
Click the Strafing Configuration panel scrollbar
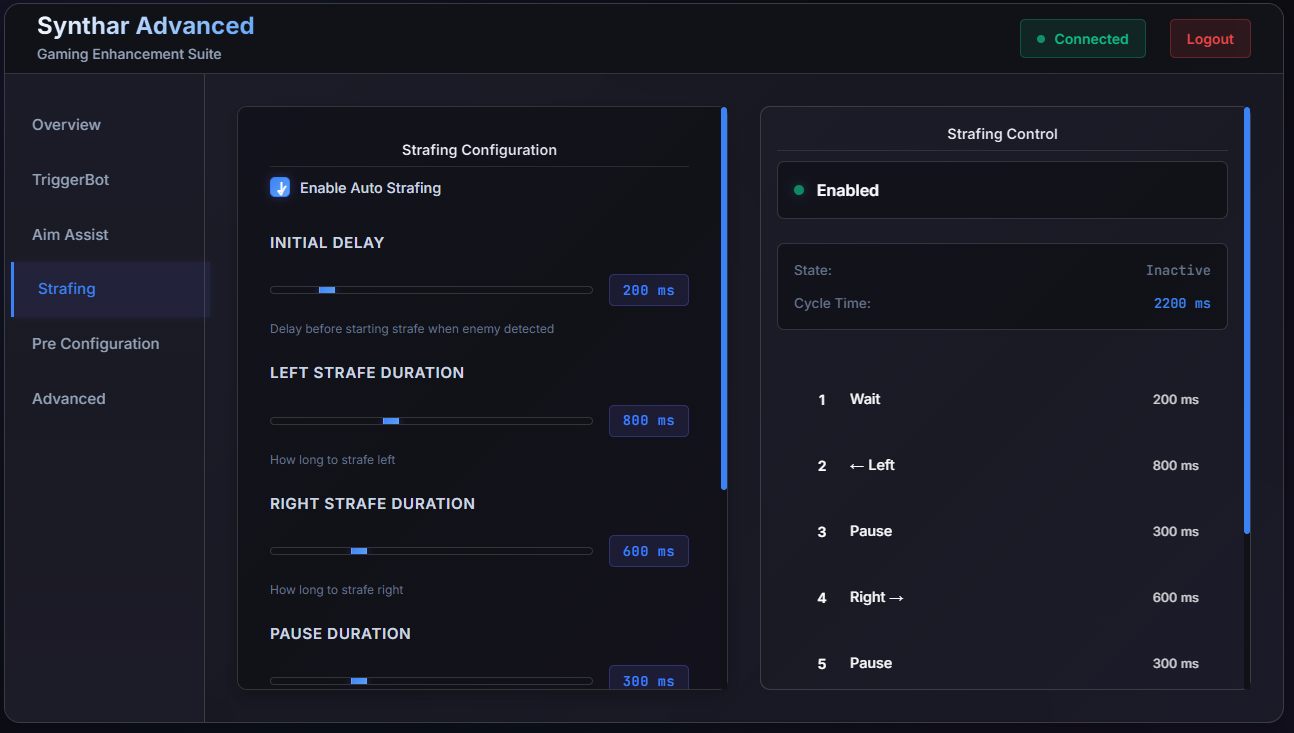[x=724, y=298]
